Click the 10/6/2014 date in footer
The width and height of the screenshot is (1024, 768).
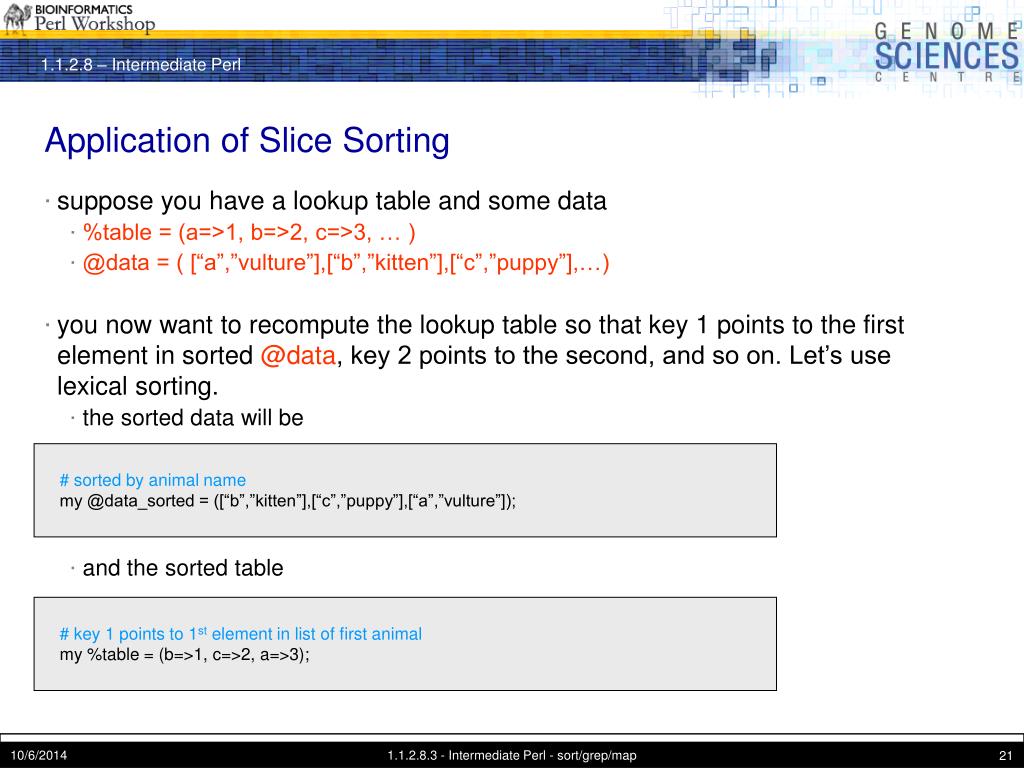tap(39, 756)
